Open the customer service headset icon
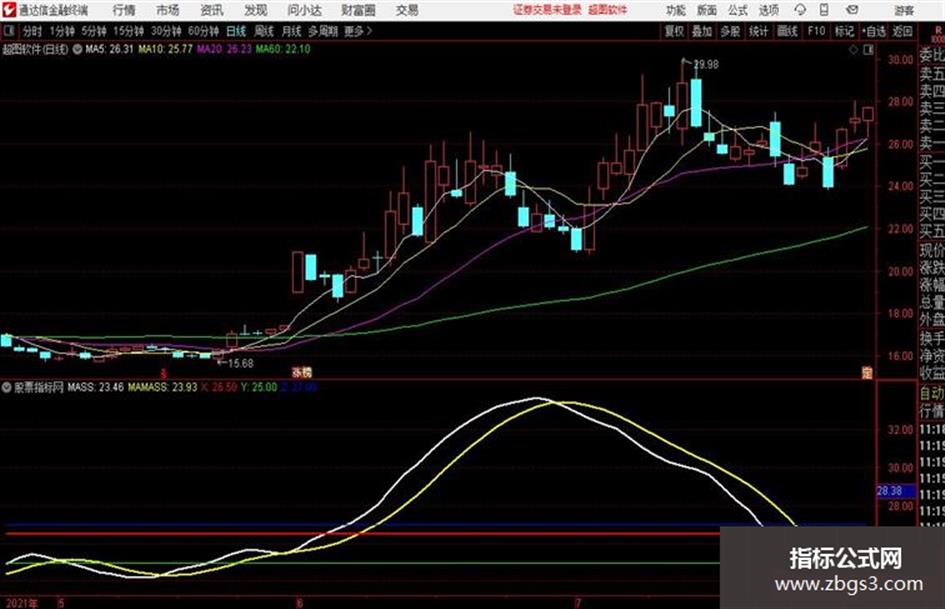 [x=800, y=10]
